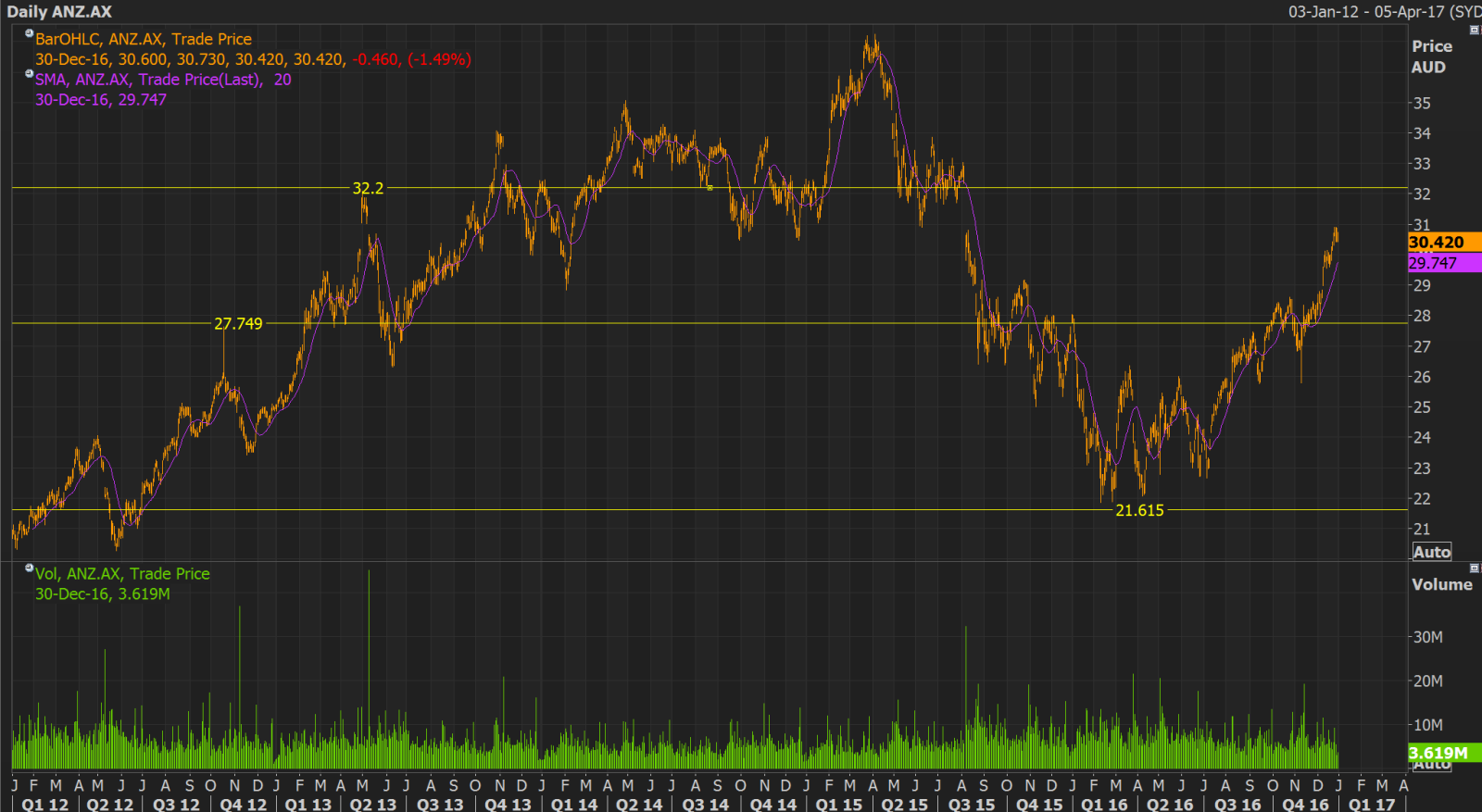Click the Volume axis title

click(x=1441, y=584)
